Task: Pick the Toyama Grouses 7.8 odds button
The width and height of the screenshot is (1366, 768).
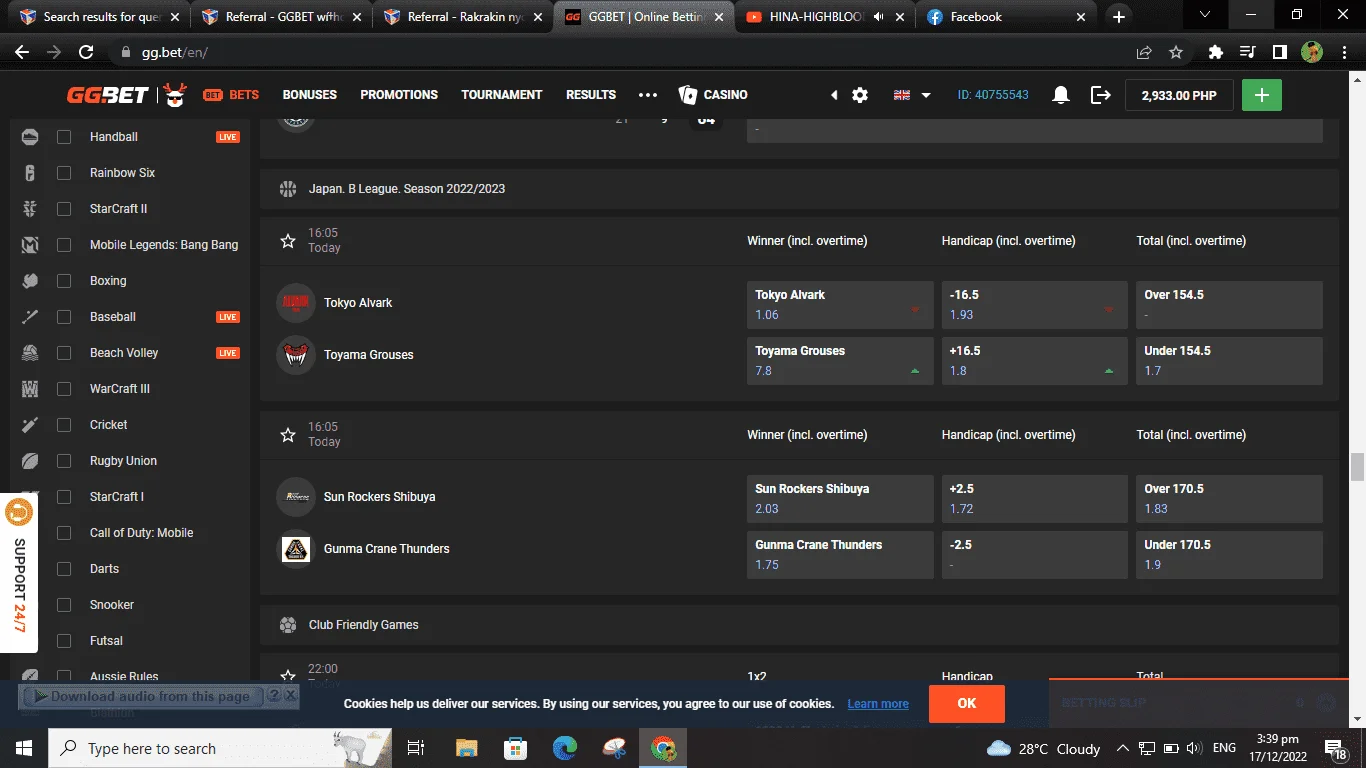Action: coord(840,361)
